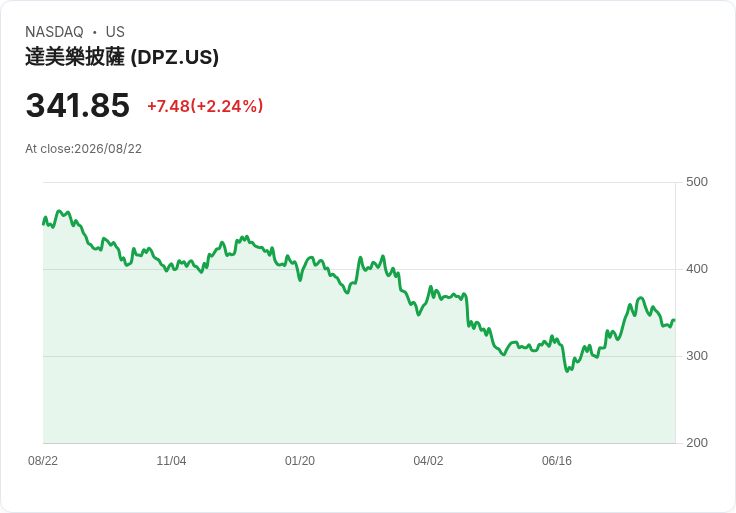
Task: Click the 06/16 date axis label
Action: click(x=557, y=461)
